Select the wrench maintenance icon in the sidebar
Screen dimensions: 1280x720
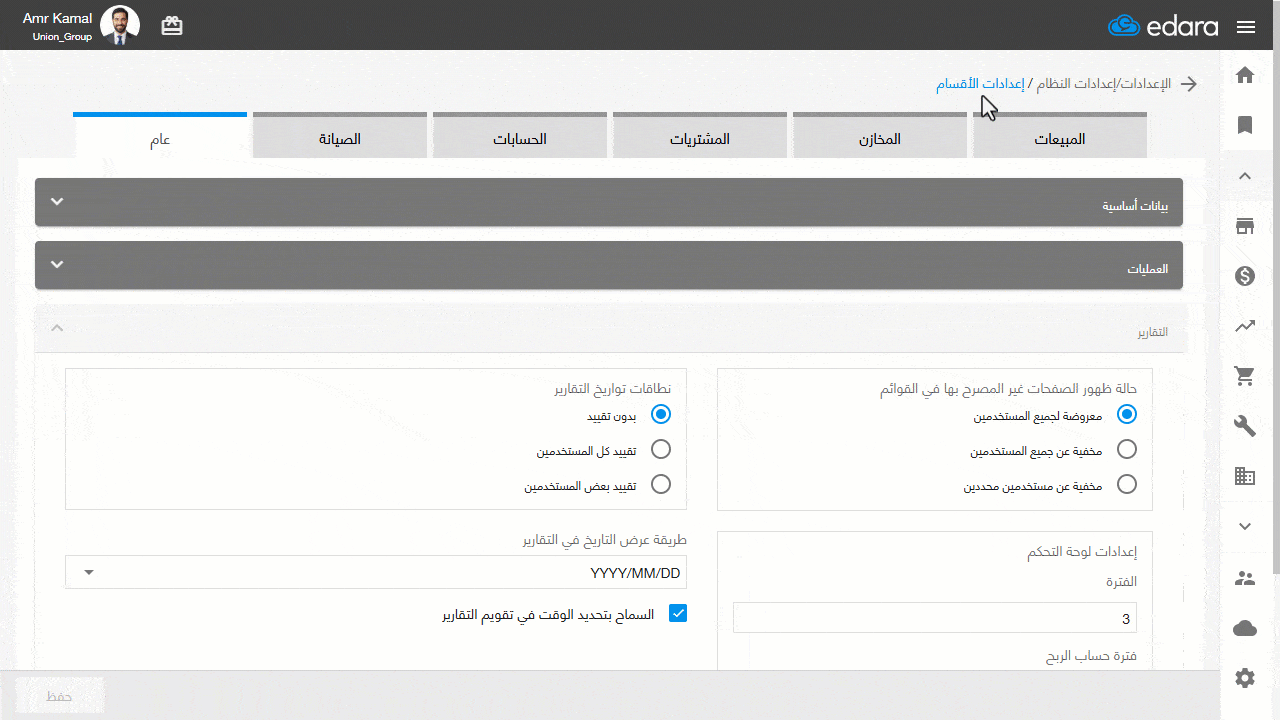click(x=1244, y=425)
